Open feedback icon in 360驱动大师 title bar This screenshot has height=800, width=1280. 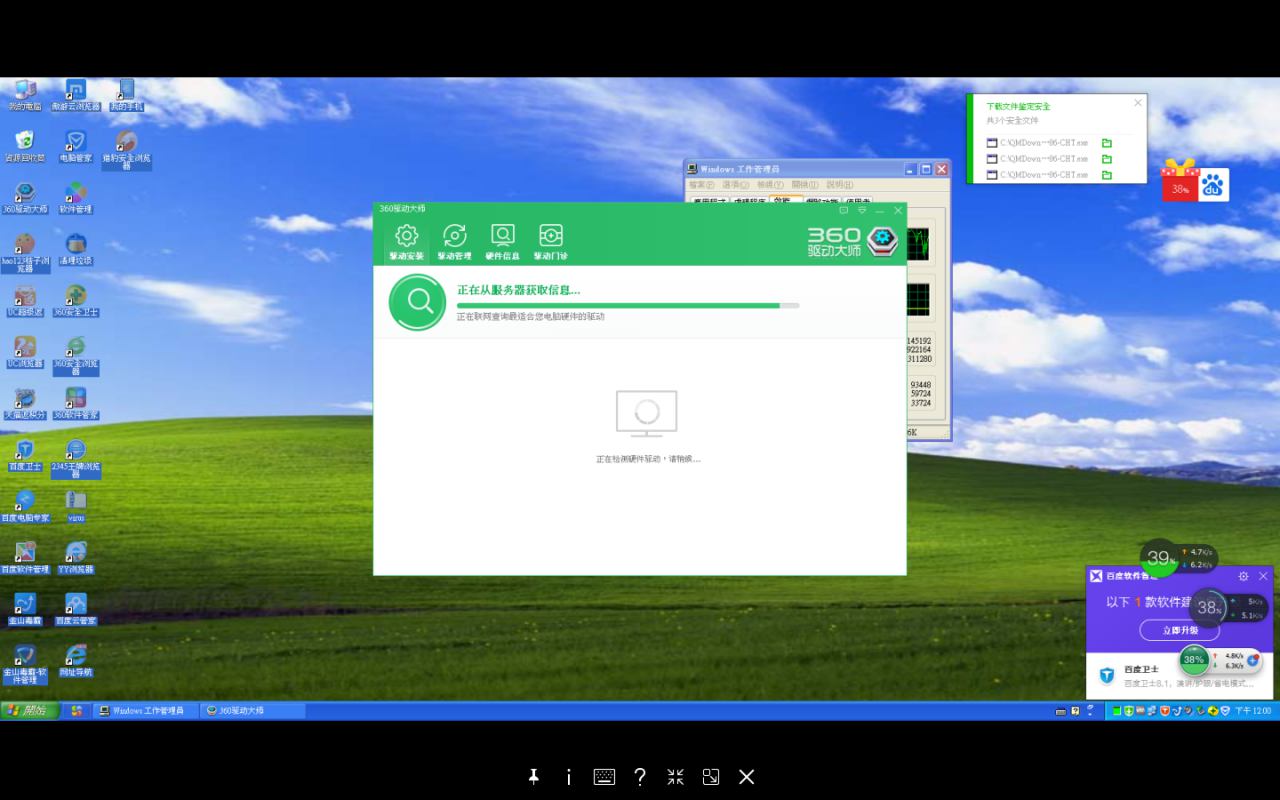pos(843,210)
